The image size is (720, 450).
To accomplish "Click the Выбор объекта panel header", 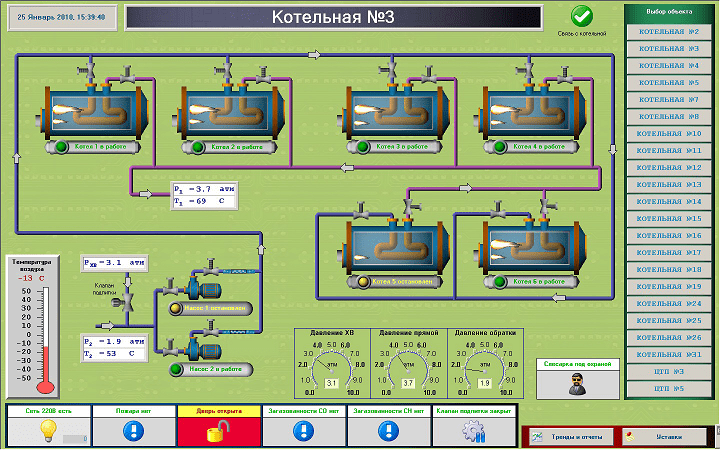I will coord(669,11).
